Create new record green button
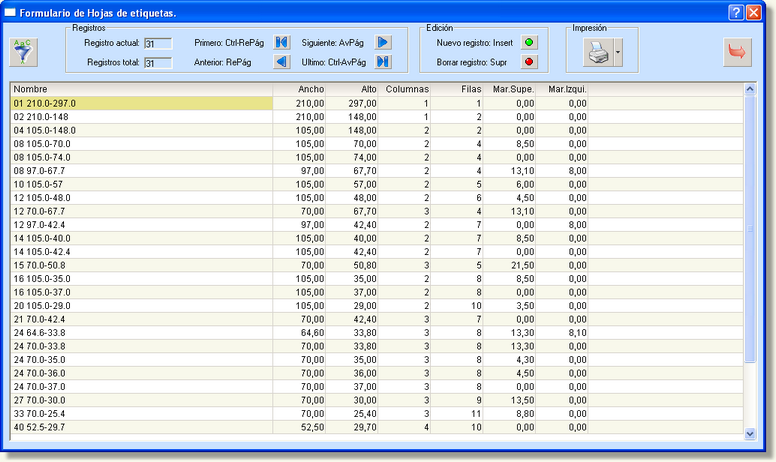Image resolution: width=776 pixels, height=462 pixels. point(529,43)
